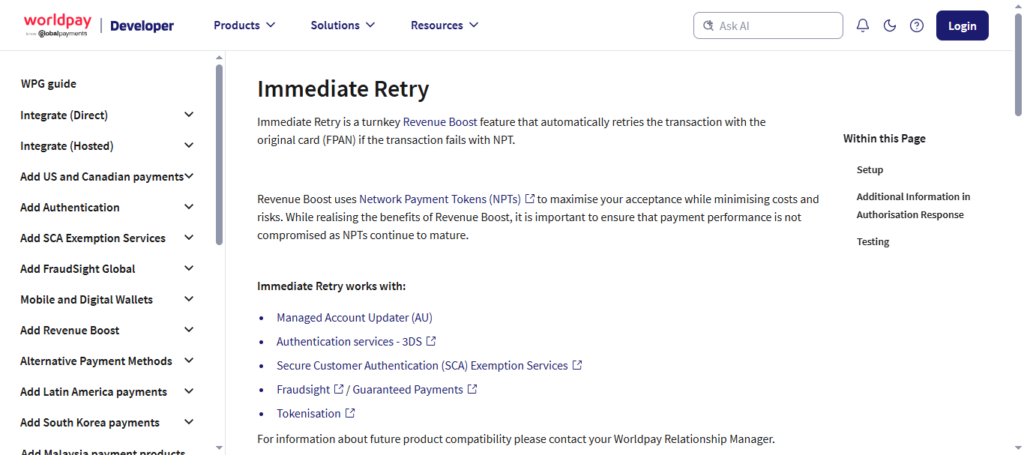1024x455 pixels.
Task: Click external link icon beside Authentication services - 3DS
Action: [x=430, y=341]
